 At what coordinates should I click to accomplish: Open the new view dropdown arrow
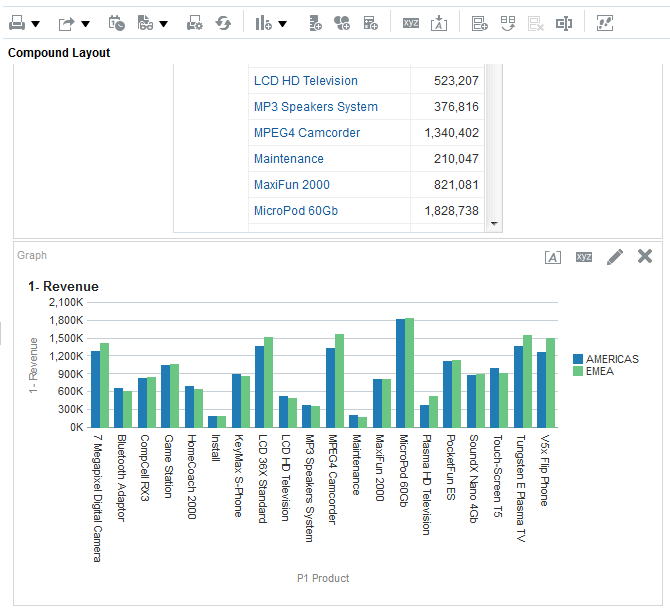pos(283,24)
